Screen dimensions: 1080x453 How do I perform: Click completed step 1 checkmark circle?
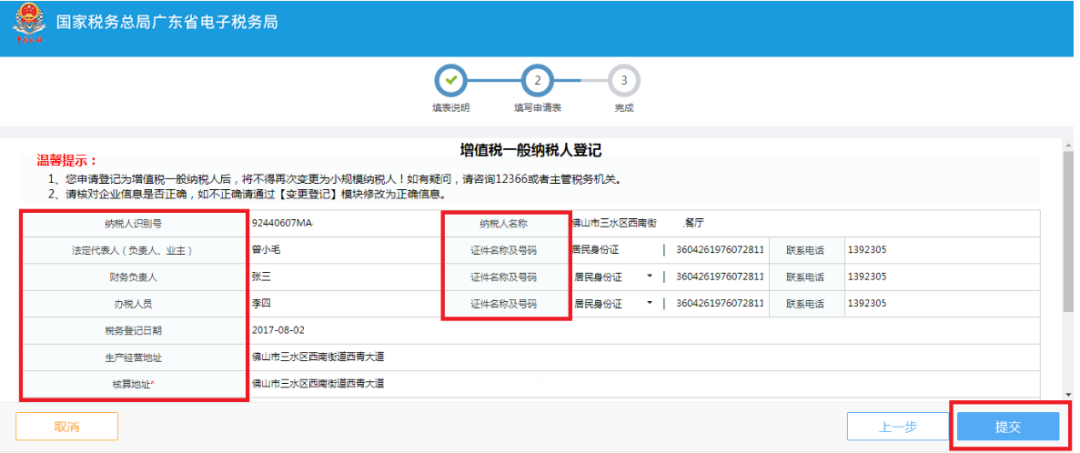[x=451, y=81]
